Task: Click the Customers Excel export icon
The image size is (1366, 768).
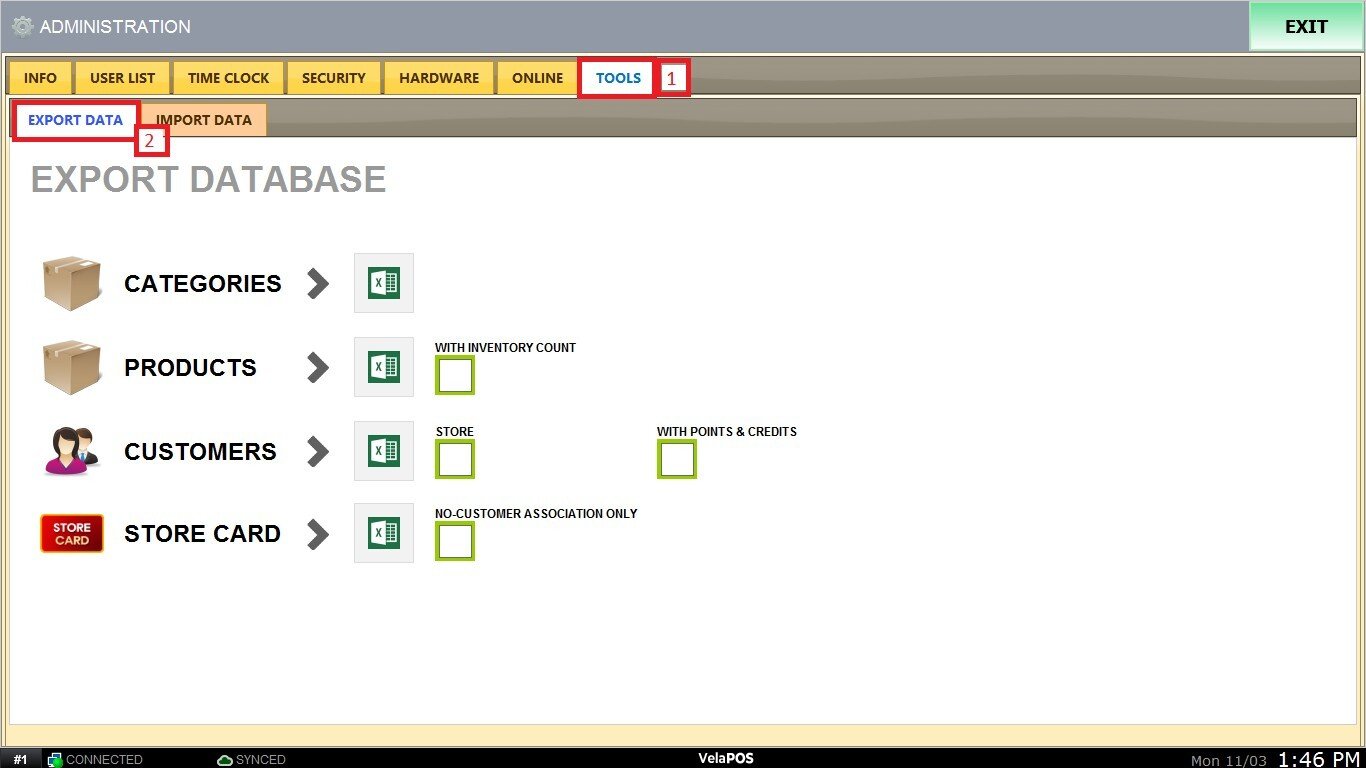Action: coord(384,451)
